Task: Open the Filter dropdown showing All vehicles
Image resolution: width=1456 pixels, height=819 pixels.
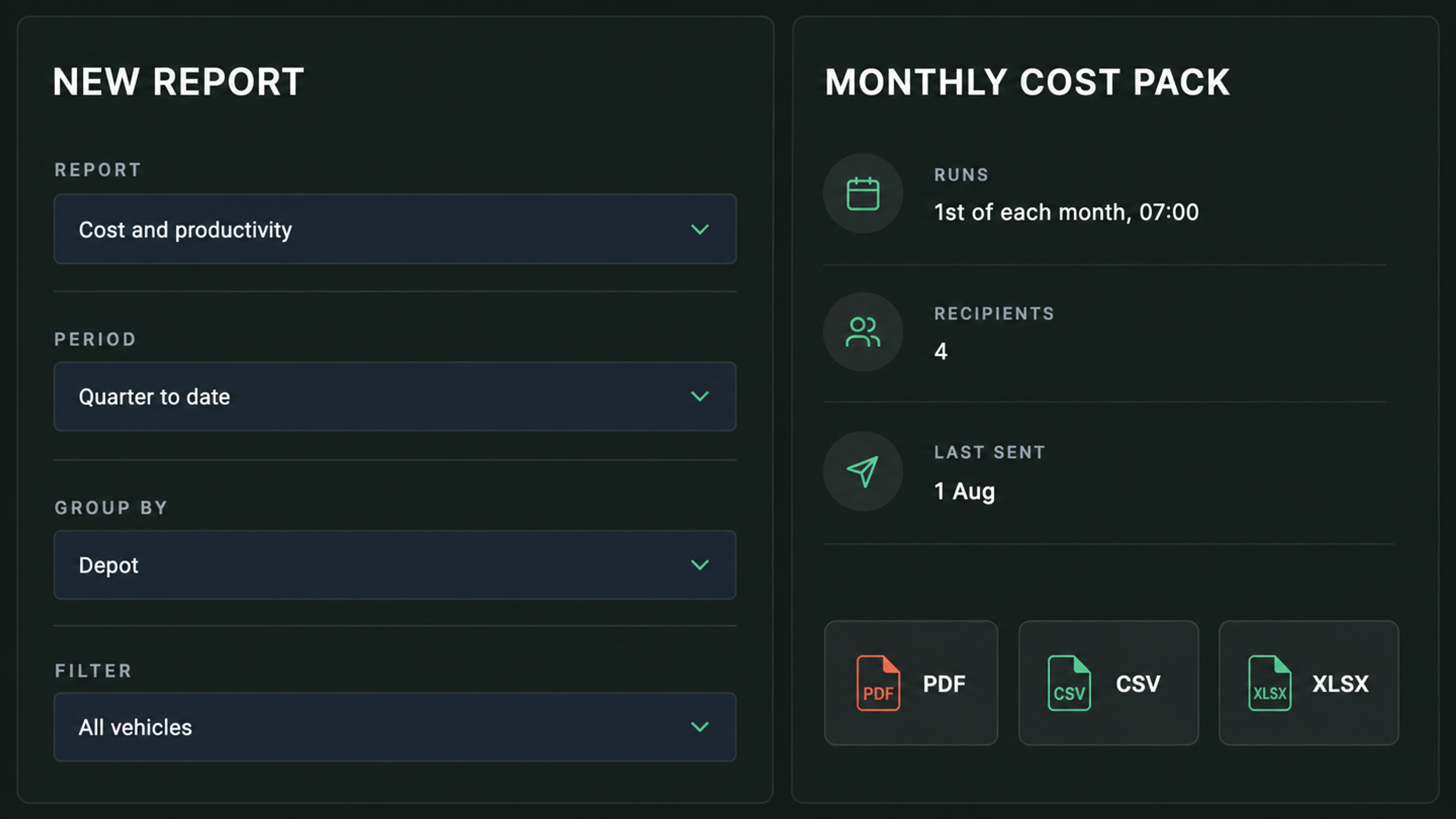Action: (394, 727)
